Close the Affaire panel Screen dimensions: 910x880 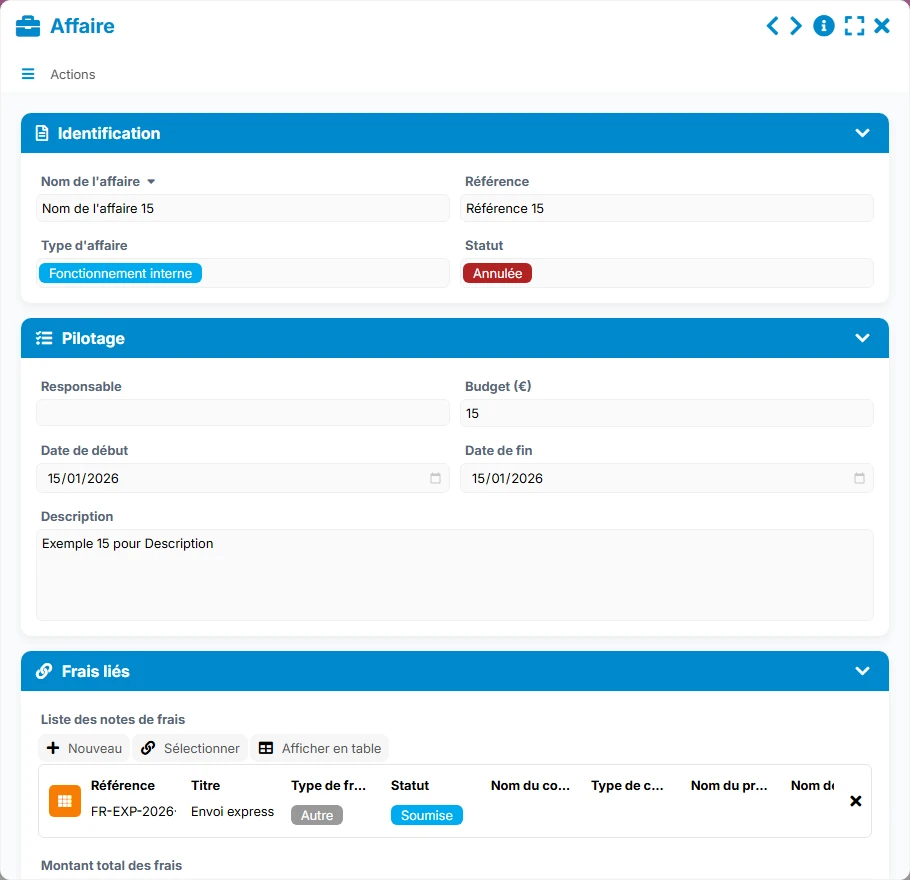pos(882,26)
